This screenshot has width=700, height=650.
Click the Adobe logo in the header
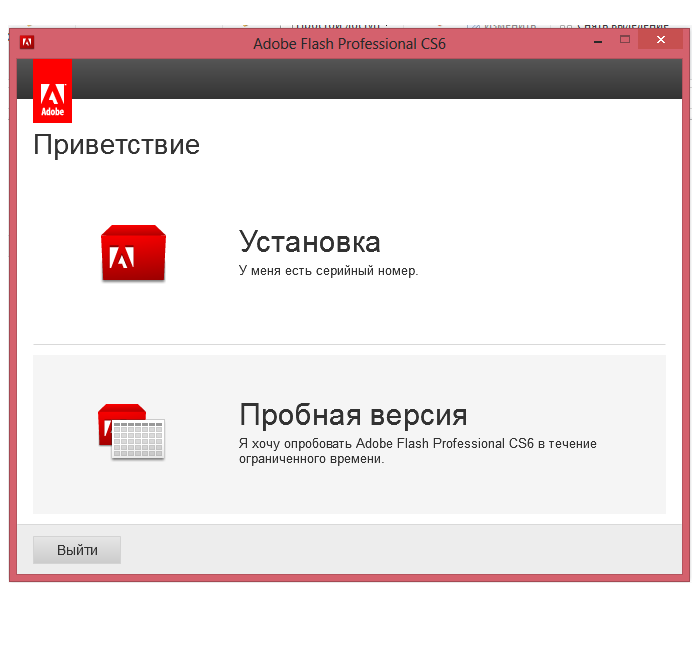point(52,91)
